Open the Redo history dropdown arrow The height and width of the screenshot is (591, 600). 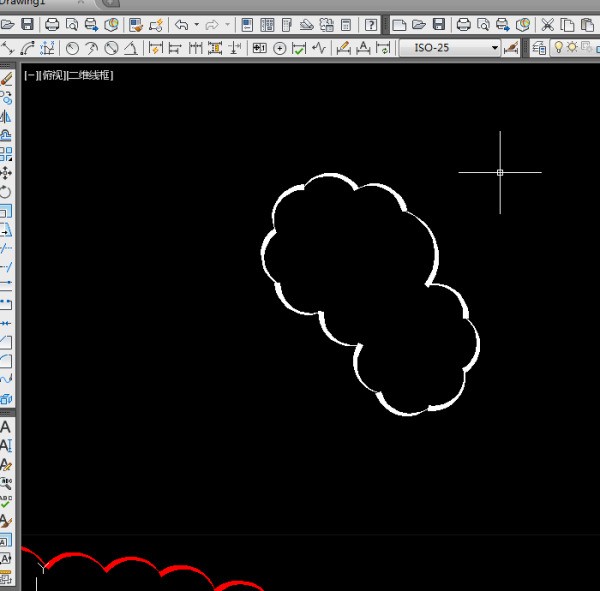click(x=229, y=24)
